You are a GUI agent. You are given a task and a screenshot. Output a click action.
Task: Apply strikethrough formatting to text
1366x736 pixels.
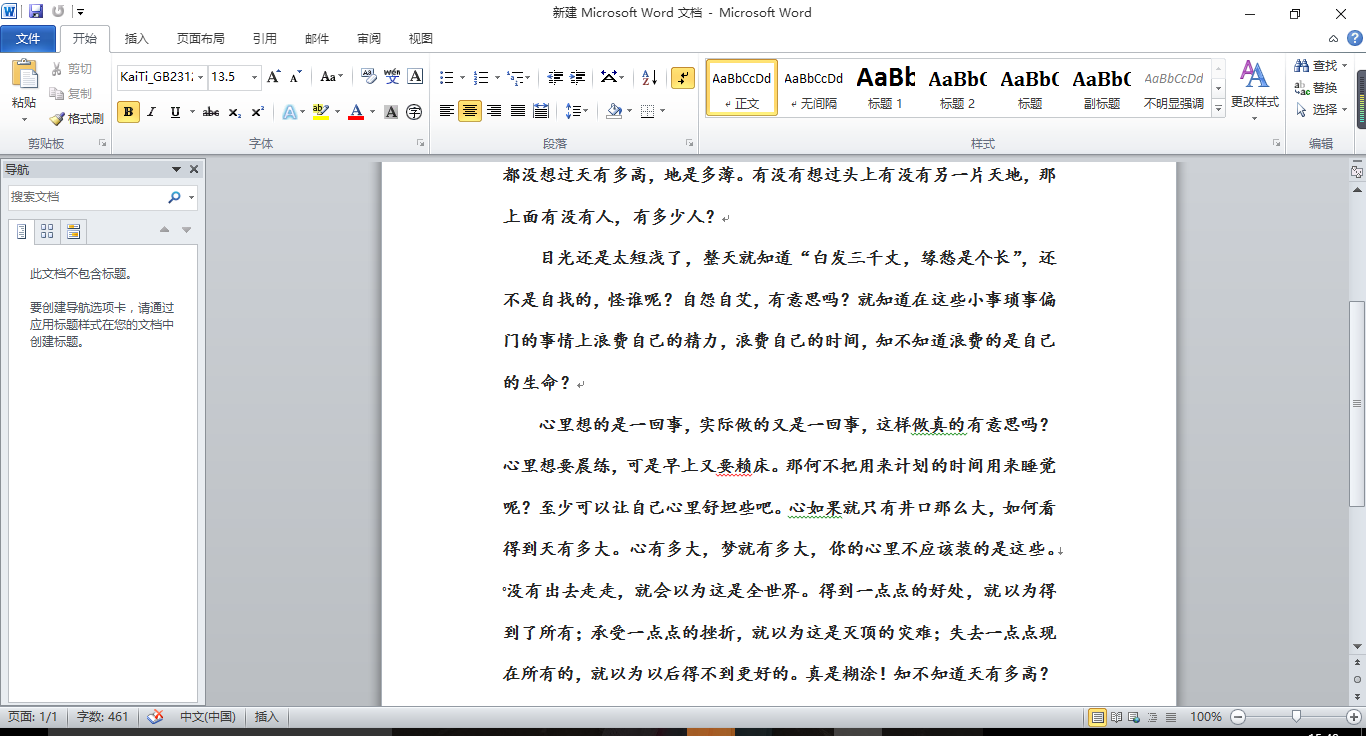click(210, 112)
